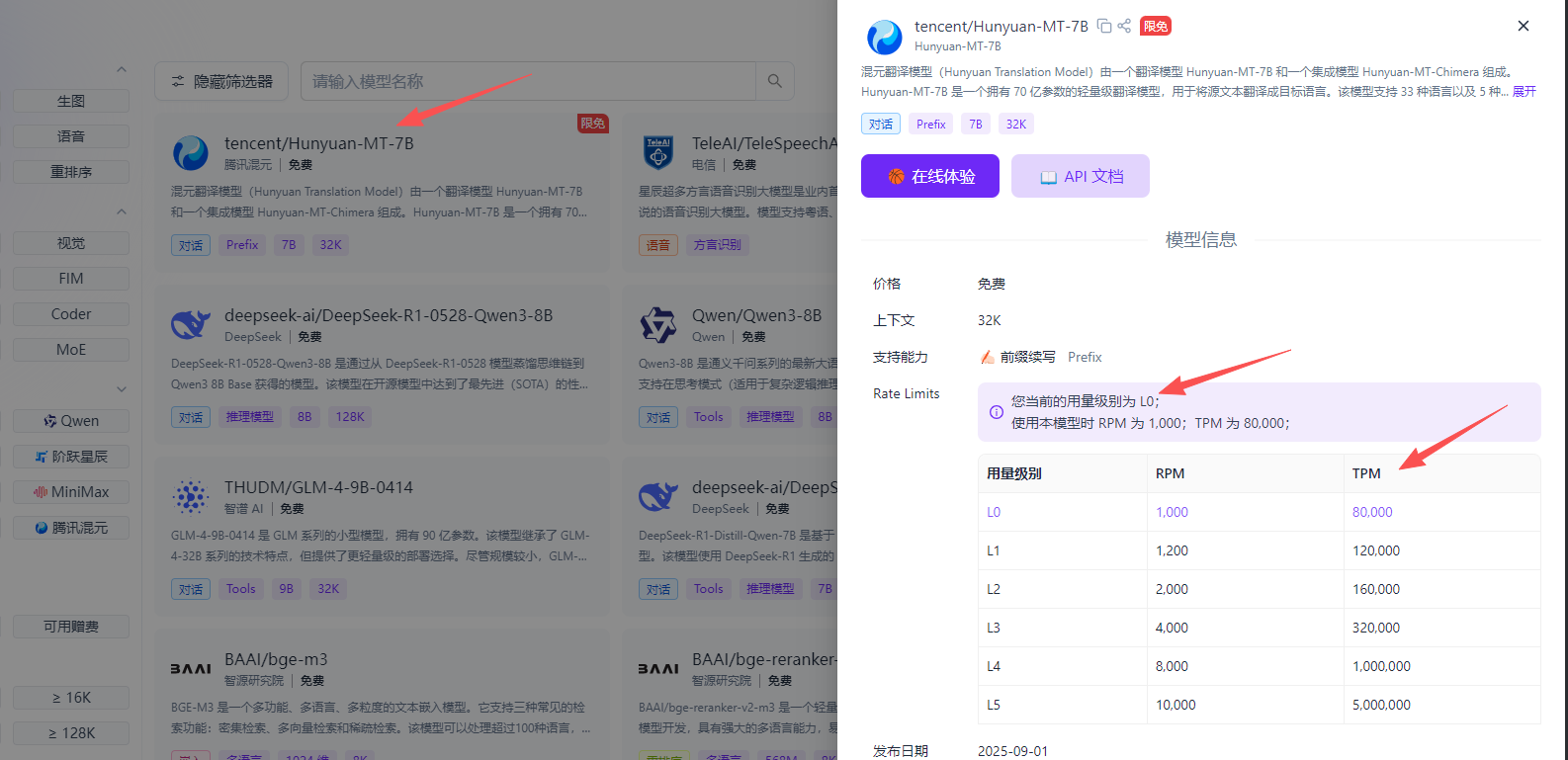Open the tencent/Hunyuan-MT-7B model card

pyautogui.click(x=382, y=193)
